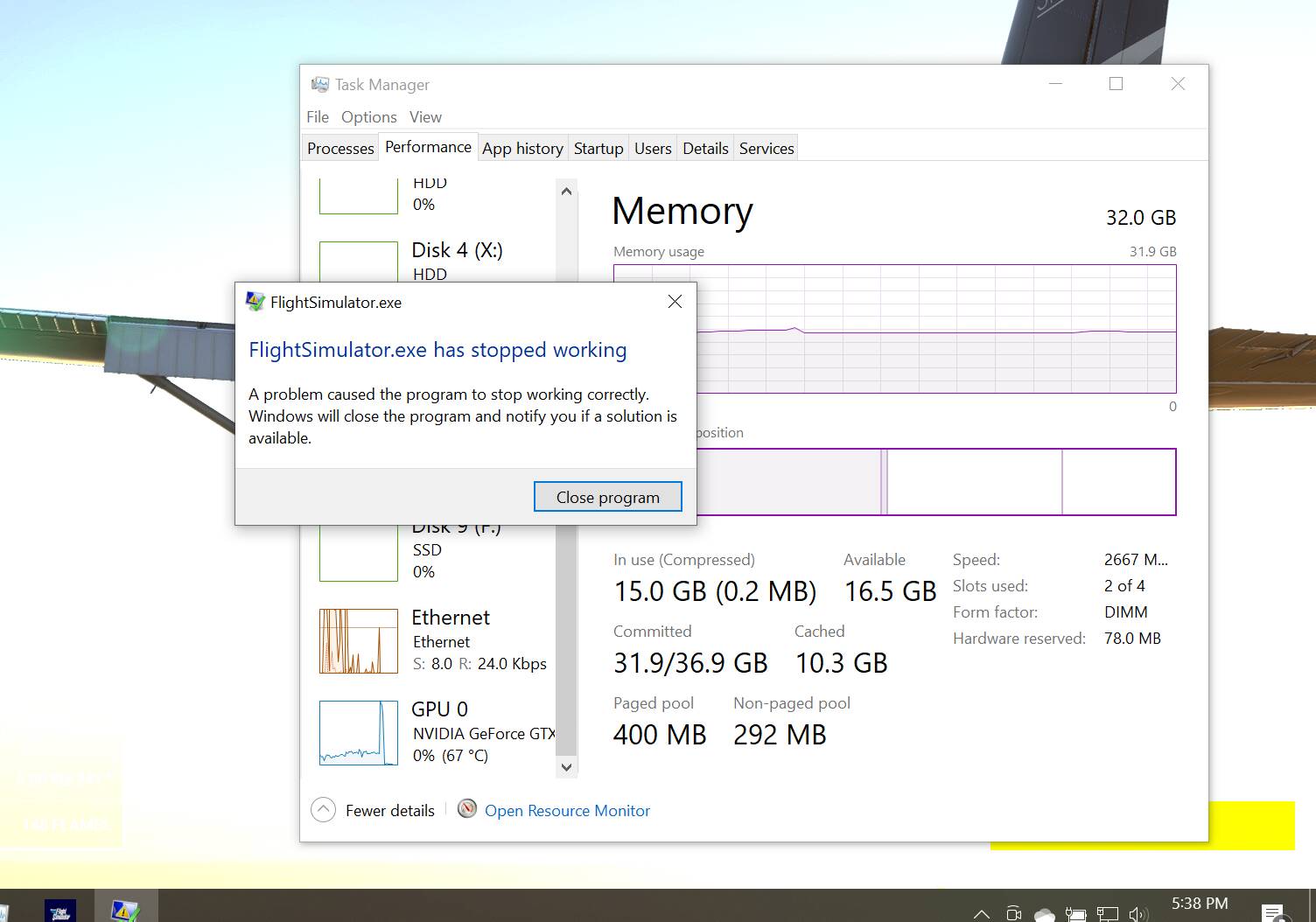Switch to the App history tab
Screen dimensions: 1316x922
pyautogui.click(x=522, y=149)
